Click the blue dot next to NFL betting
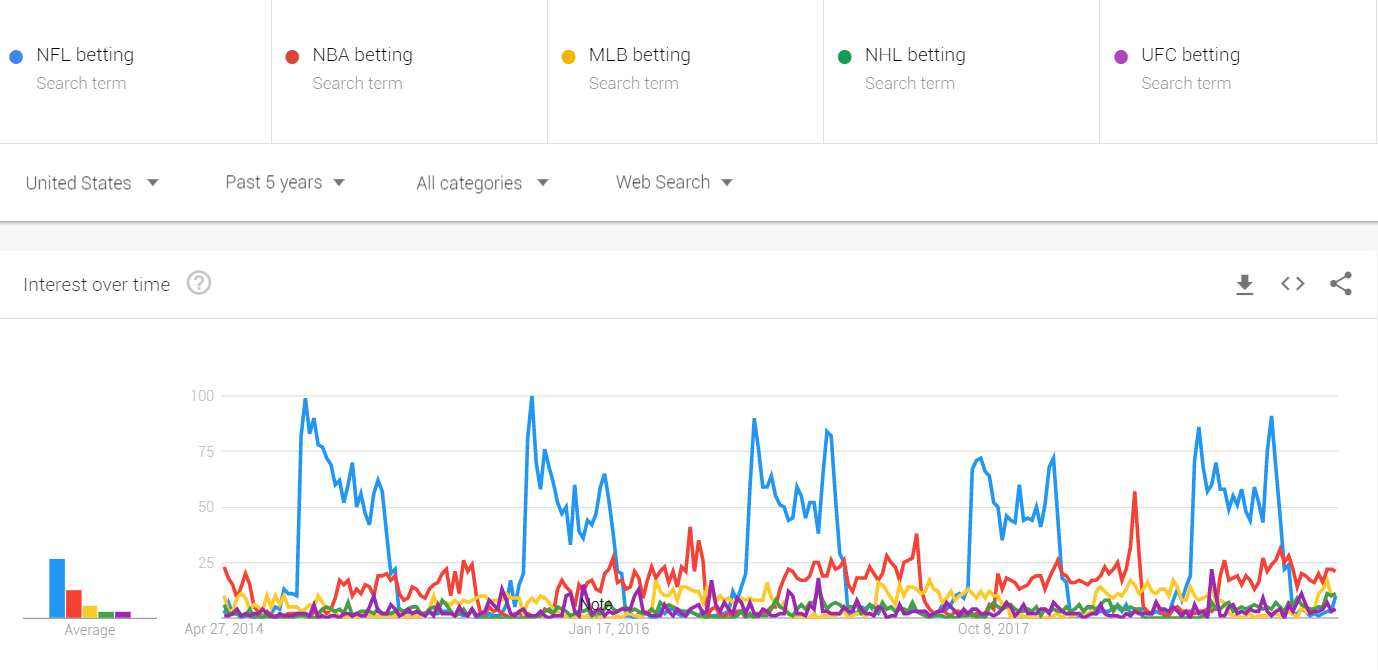The height and width of the screenshot is (670, 1378). [x=15, y=57]
